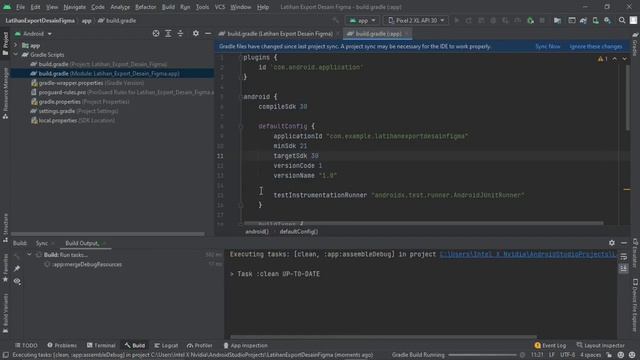640x360 pixels.
Task: Open the TODO tool window
Action: [26, 345]
